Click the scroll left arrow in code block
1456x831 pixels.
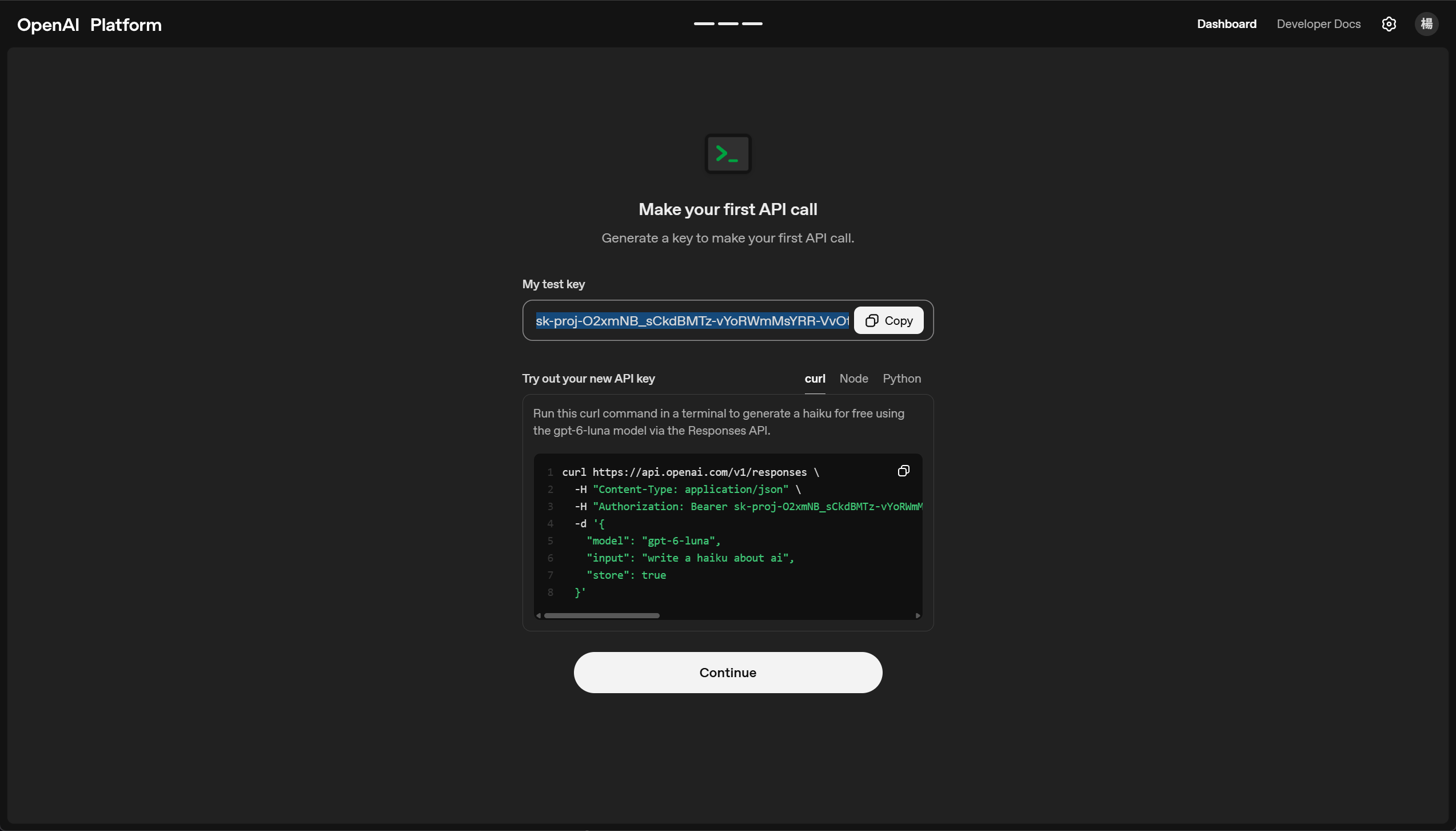pos(538,615)
